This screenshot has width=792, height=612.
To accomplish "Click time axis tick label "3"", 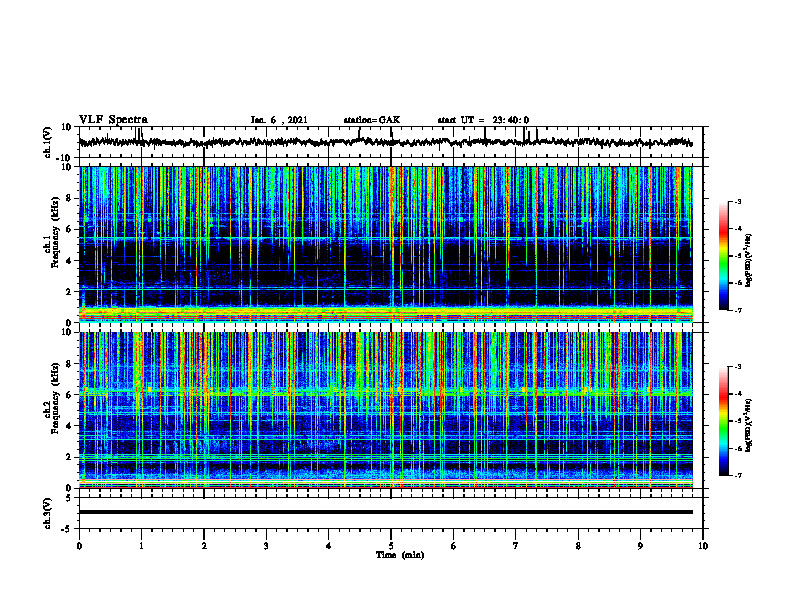I will (x=266, y=546).
